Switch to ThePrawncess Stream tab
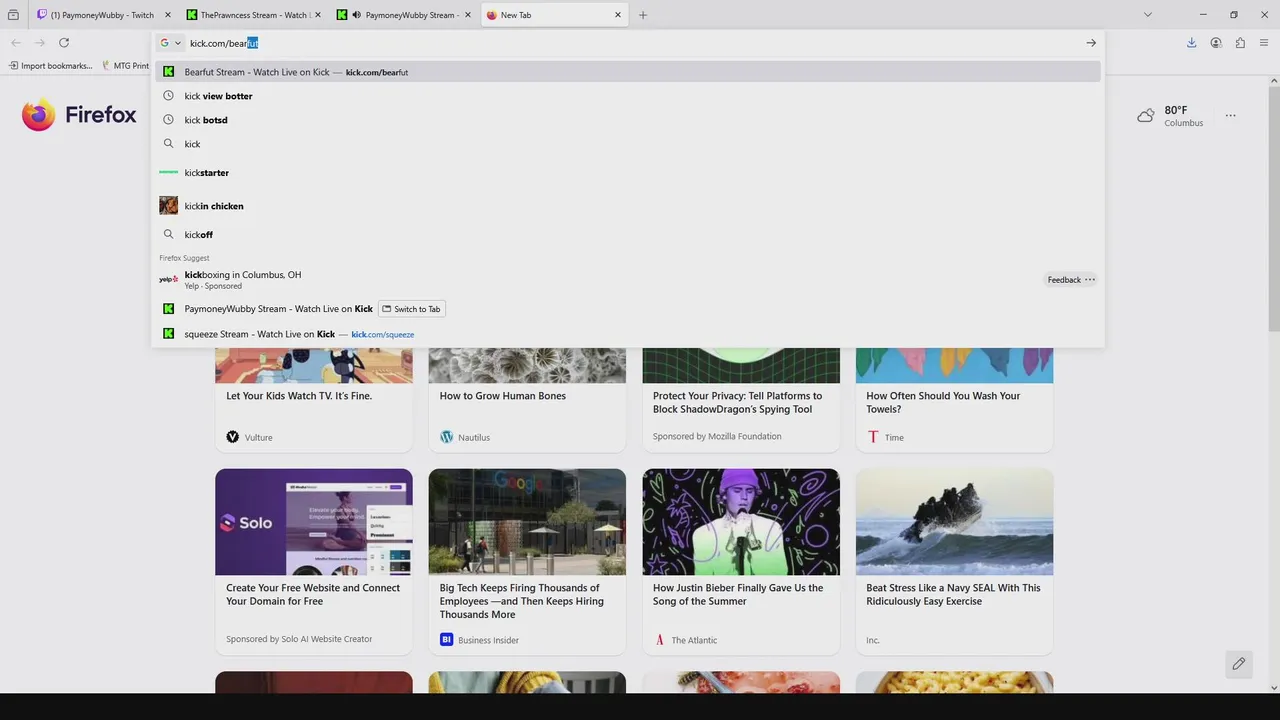 point(254,15)
